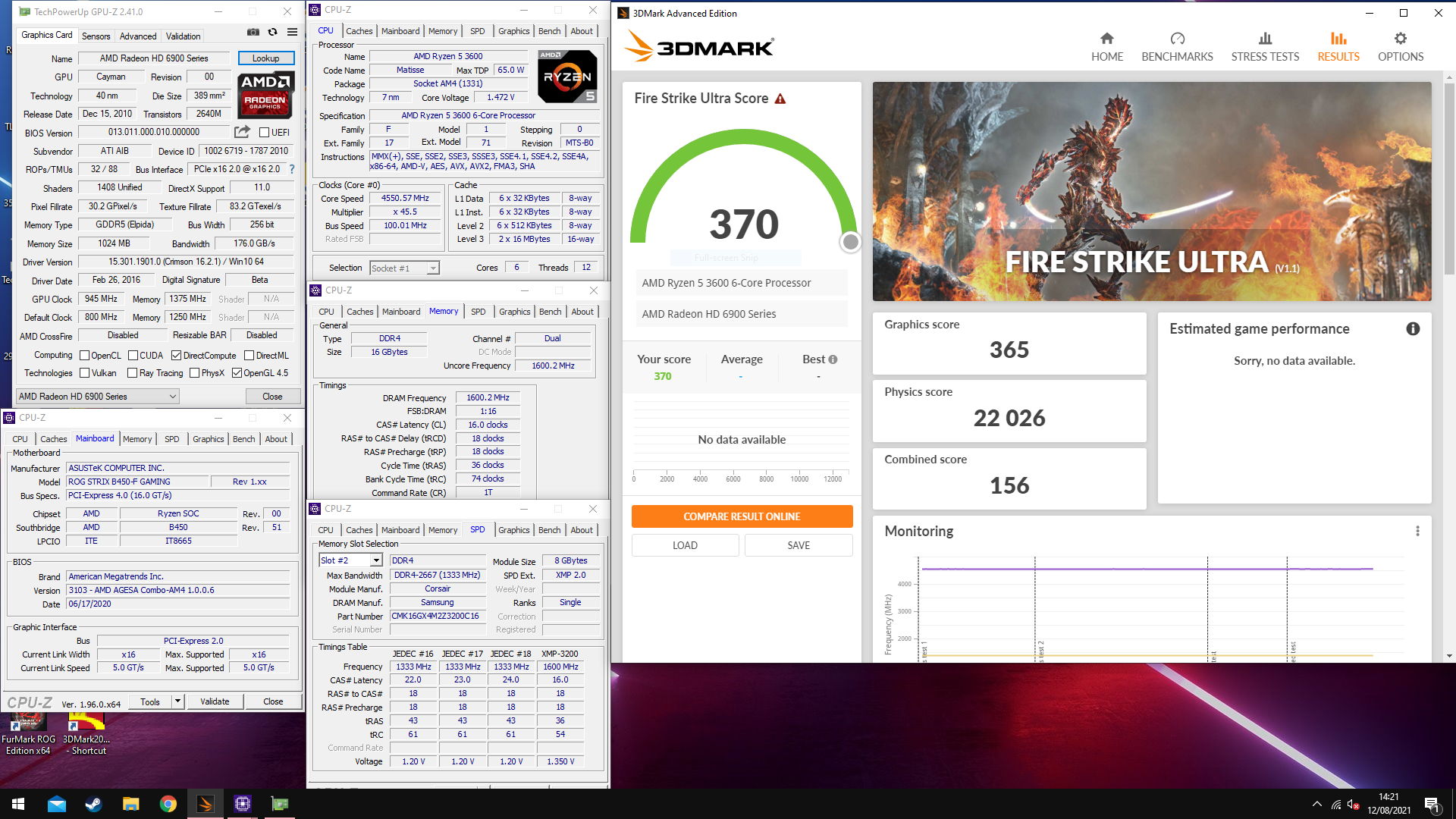The width and height of the screenshot is (1456, 819).
Task: Toggle the OpenCL checkbox
Action: [x=84, y=356]
